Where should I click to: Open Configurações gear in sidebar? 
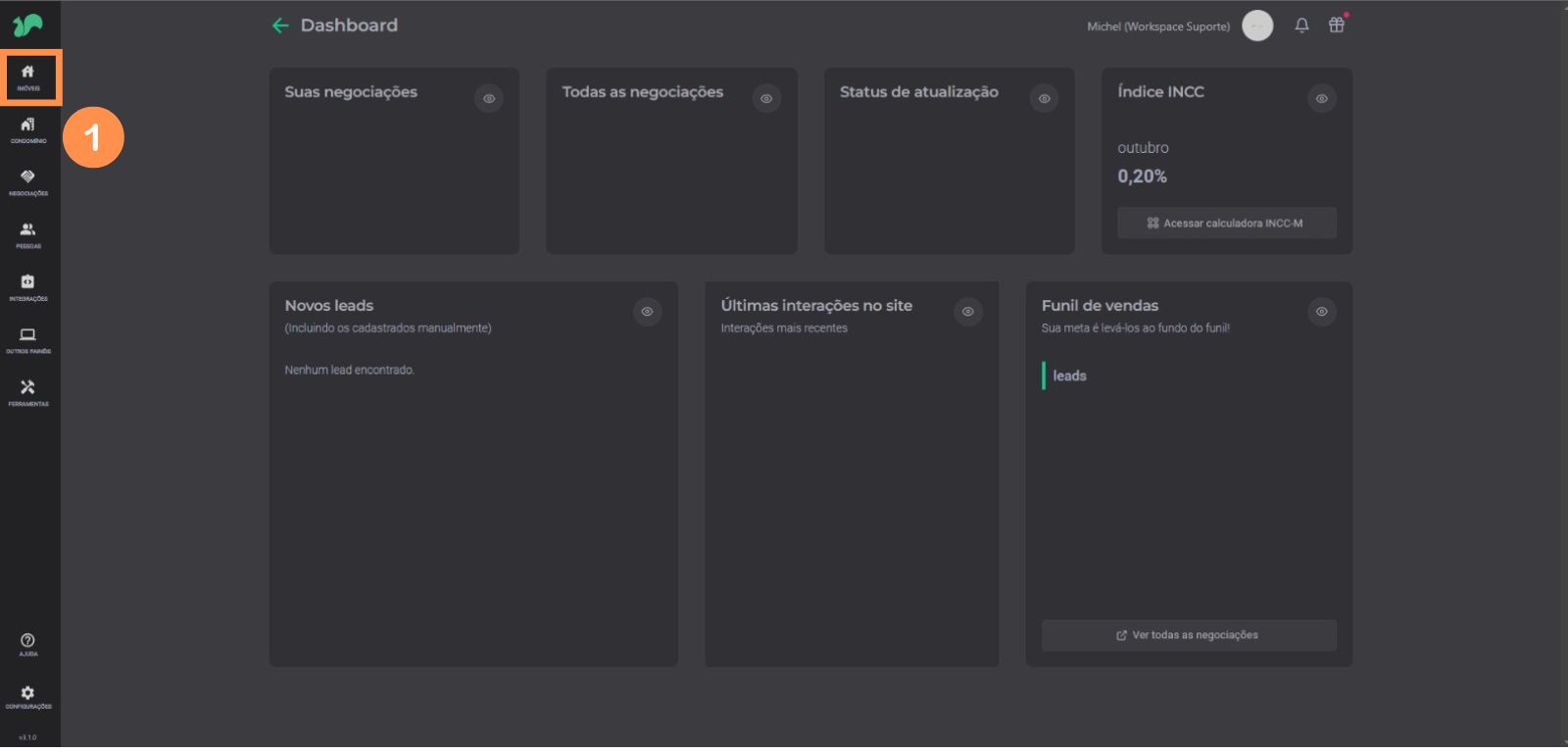[28, 697]
